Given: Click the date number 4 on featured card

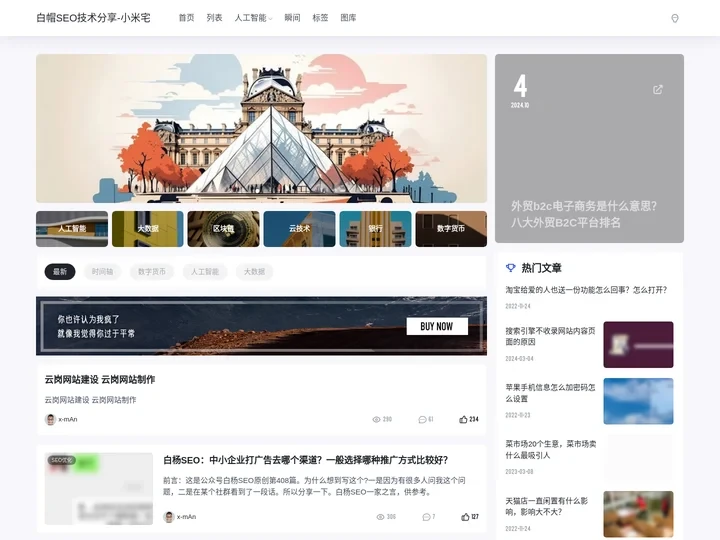Looking at the screenshot, I should pos(520,86).
